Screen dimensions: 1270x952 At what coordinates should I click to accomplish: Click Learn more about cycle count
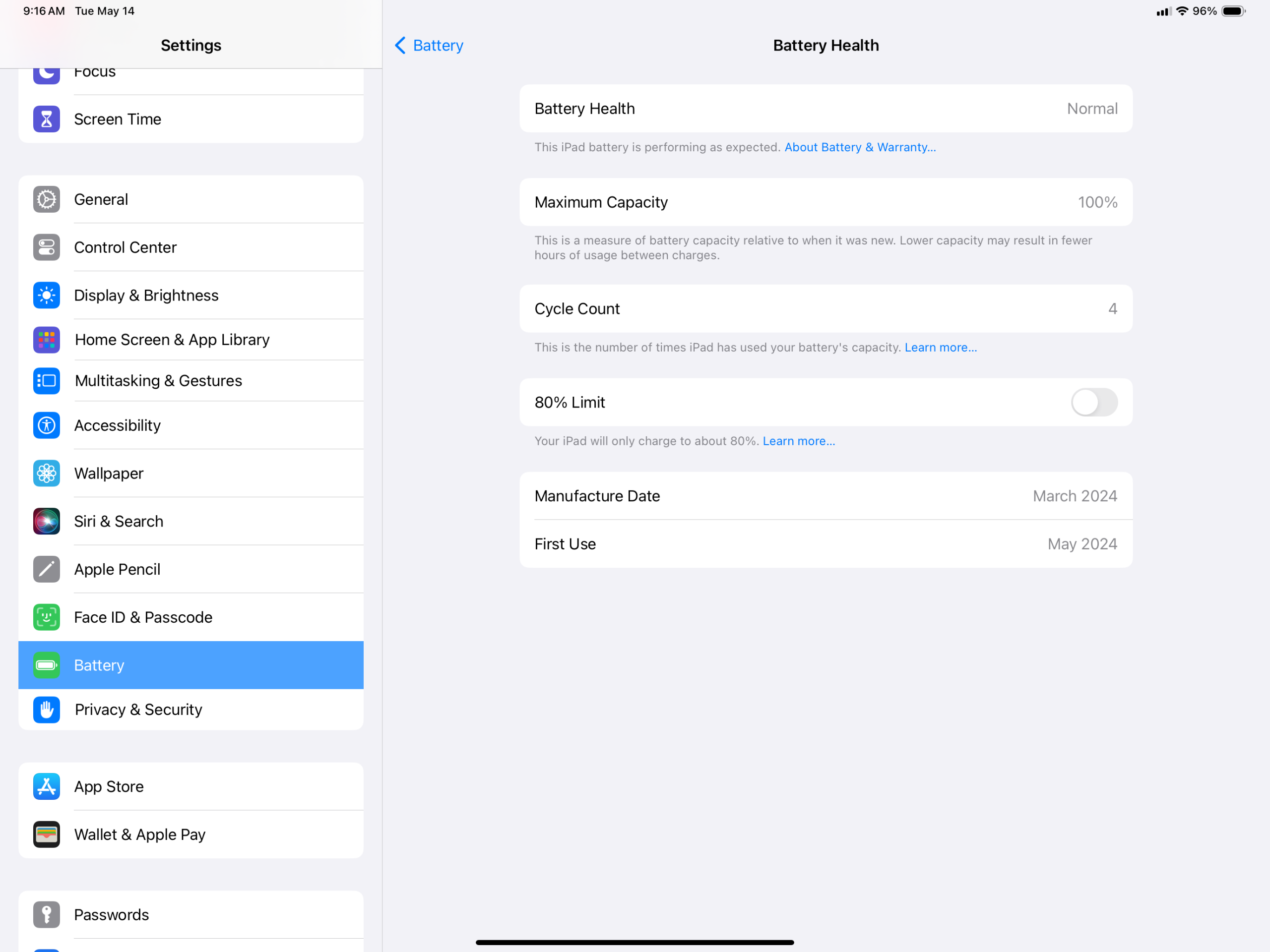point(940,347)
